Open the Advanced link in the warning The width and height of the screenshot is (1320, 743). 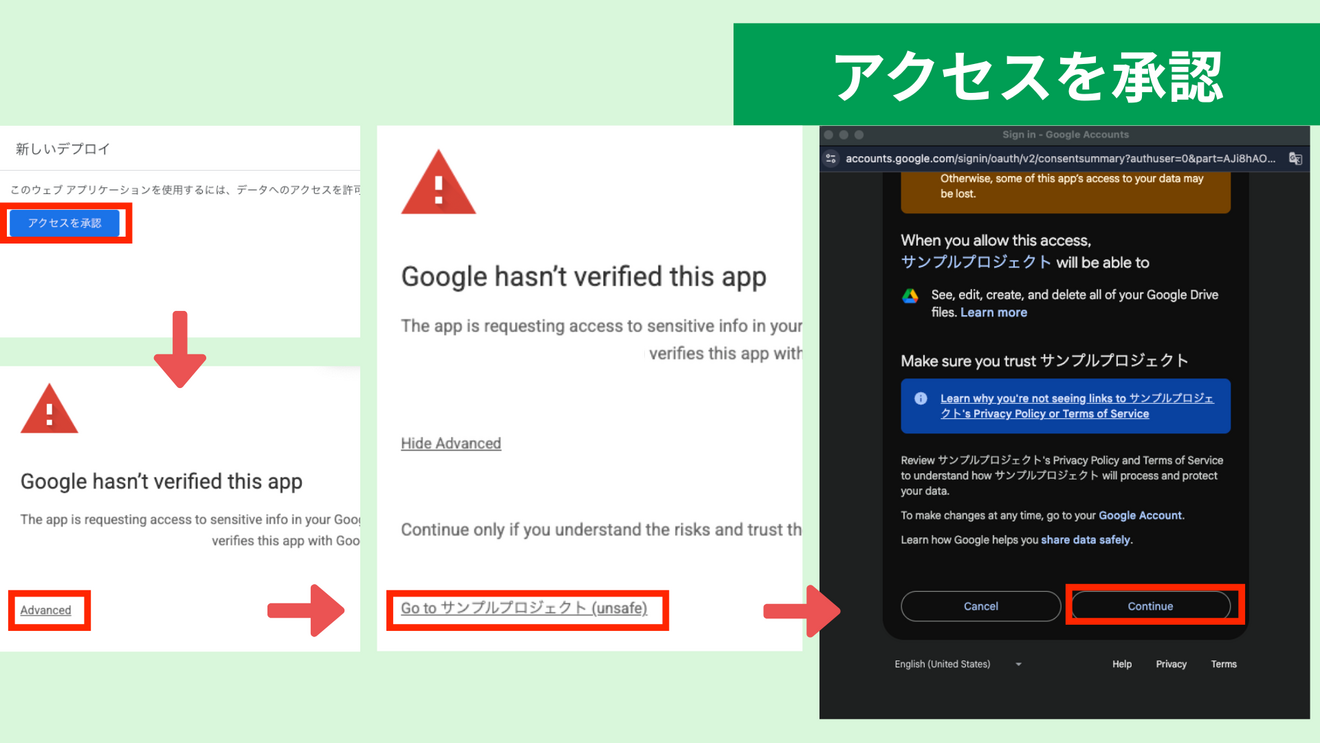46,610
